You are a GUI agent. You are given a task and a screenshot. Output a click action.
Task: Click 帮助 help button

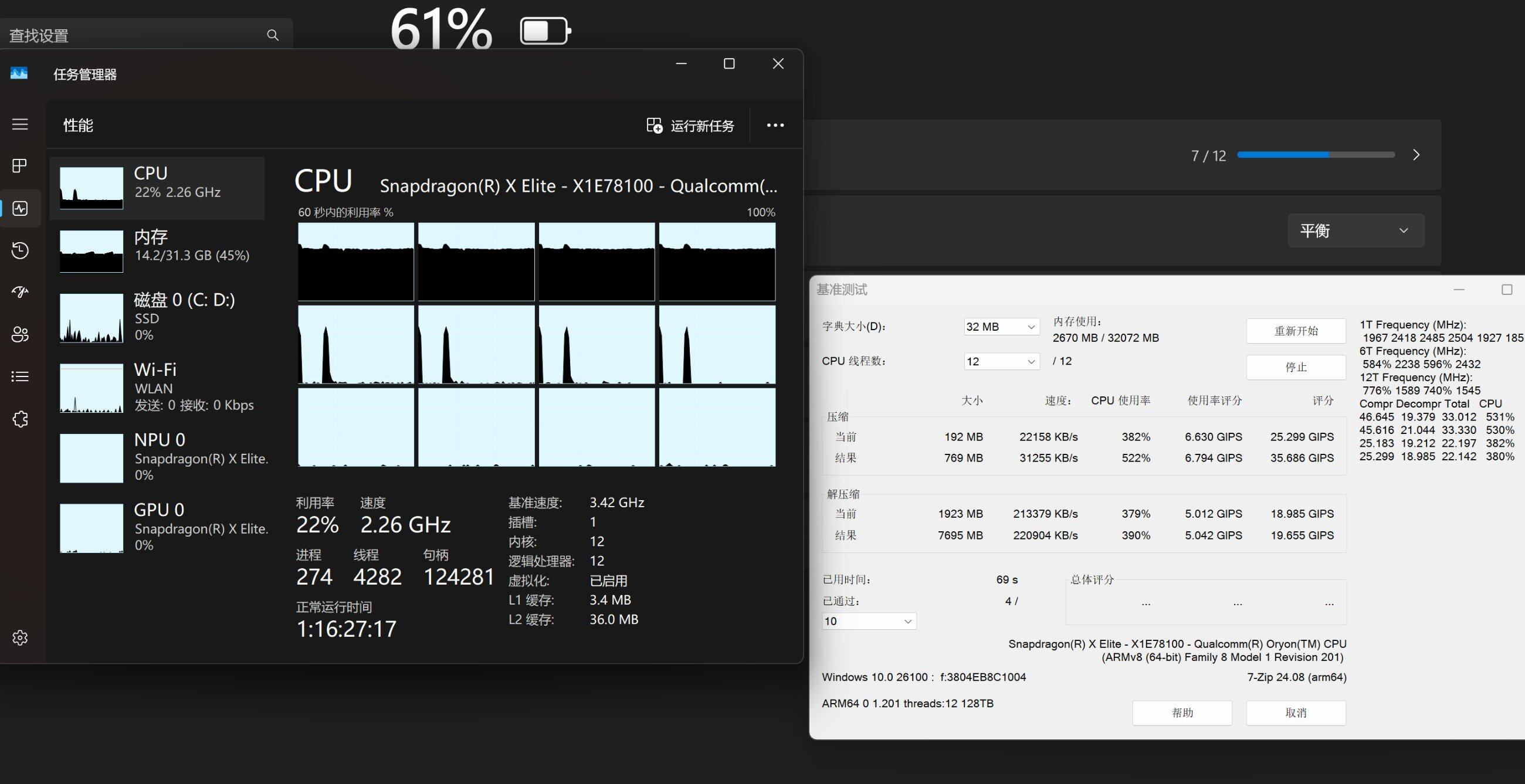1182,713
